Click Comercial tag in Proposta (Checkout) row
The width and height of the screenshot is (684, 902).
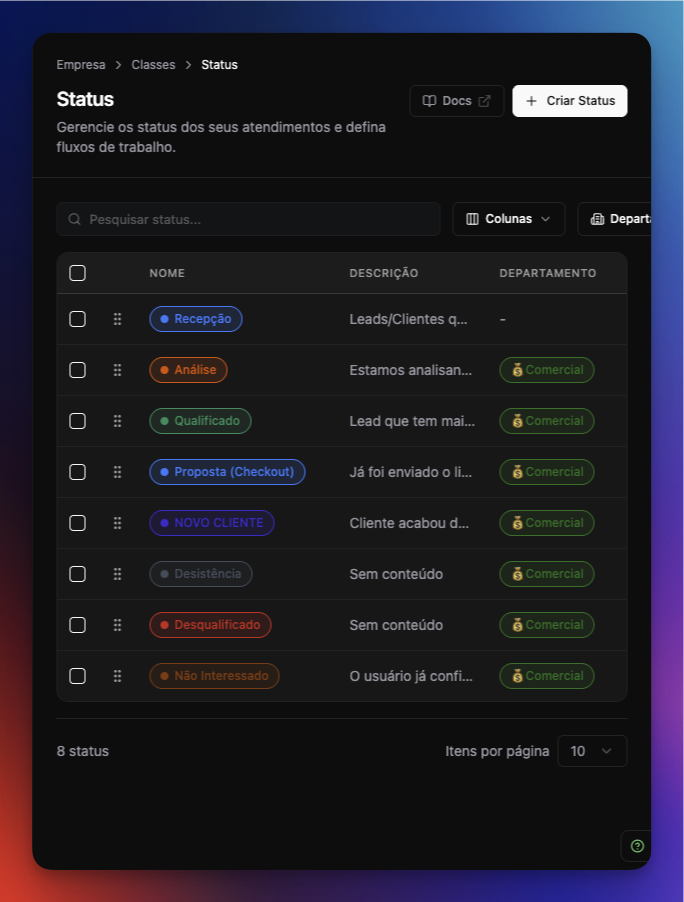click(547, 472)
